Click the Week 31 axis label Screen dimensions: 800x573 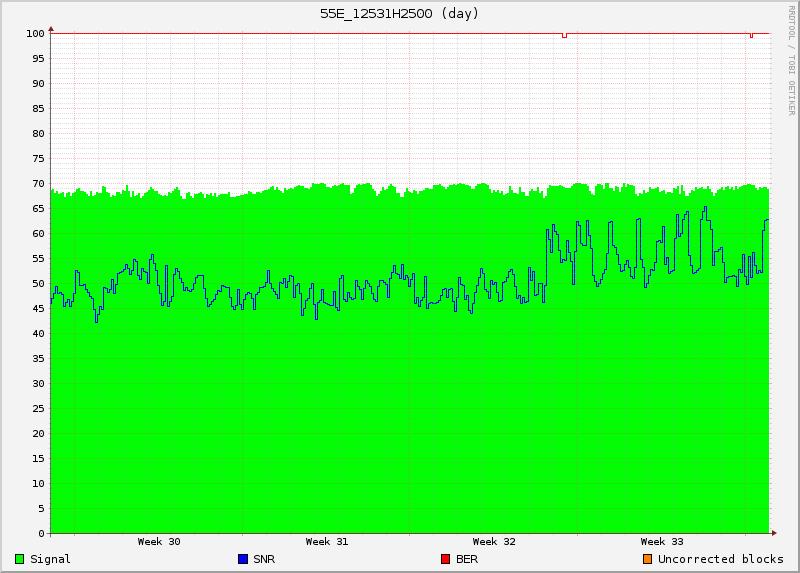click(327, 542)
